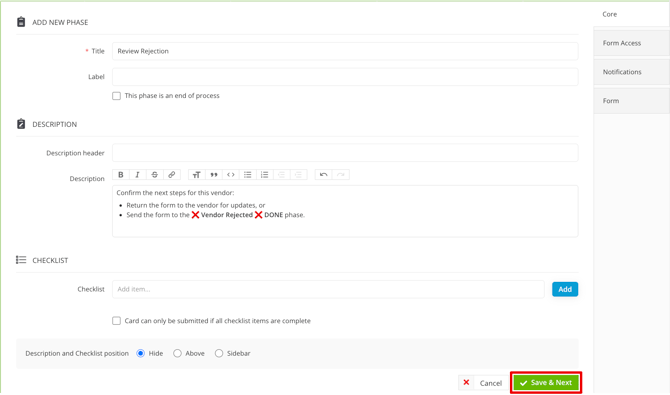Go to the Form tab
670x395 pixels.
coord(632,101)
